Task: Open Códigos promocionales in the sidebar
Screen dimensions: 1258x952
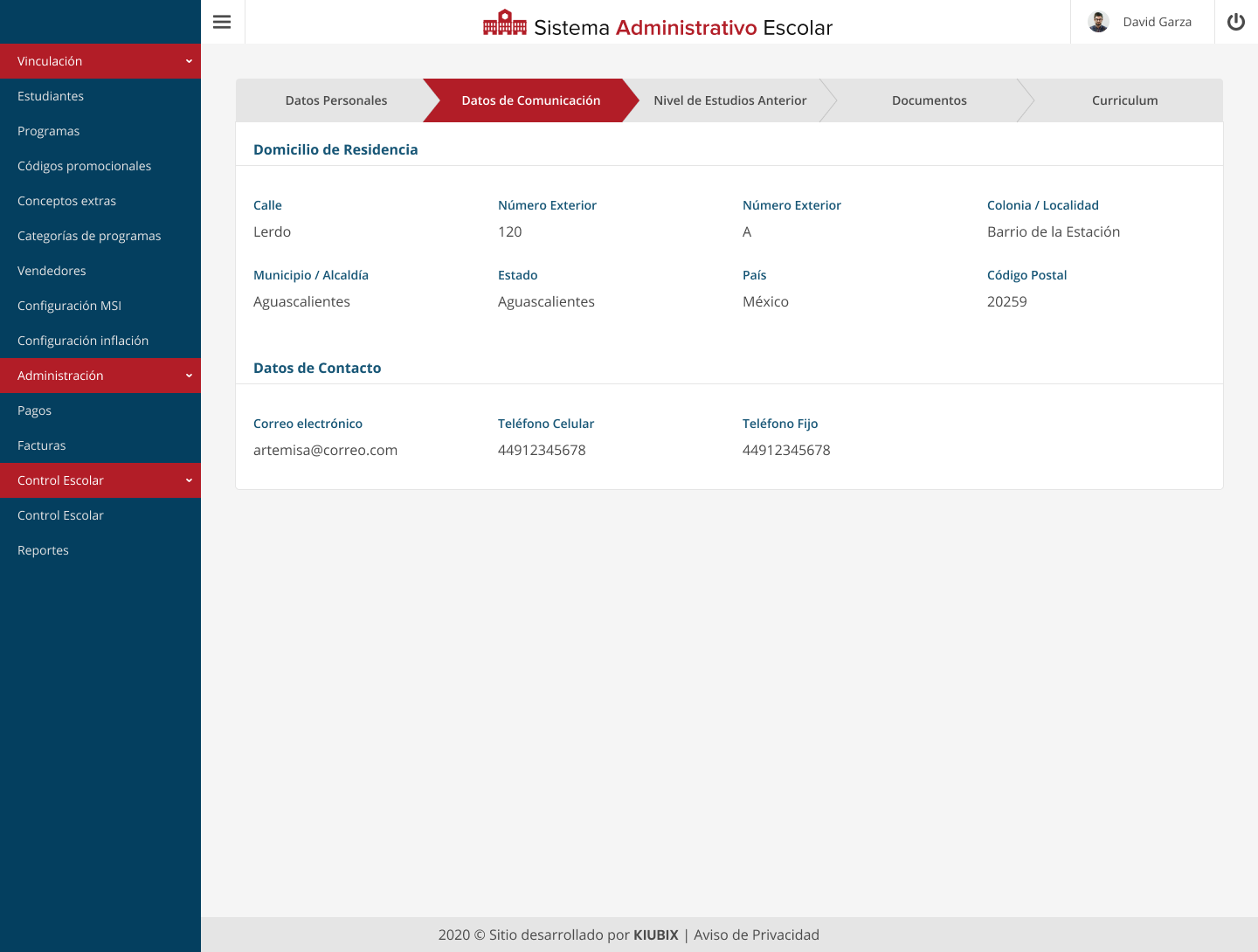Action: (x=84, y=166)
